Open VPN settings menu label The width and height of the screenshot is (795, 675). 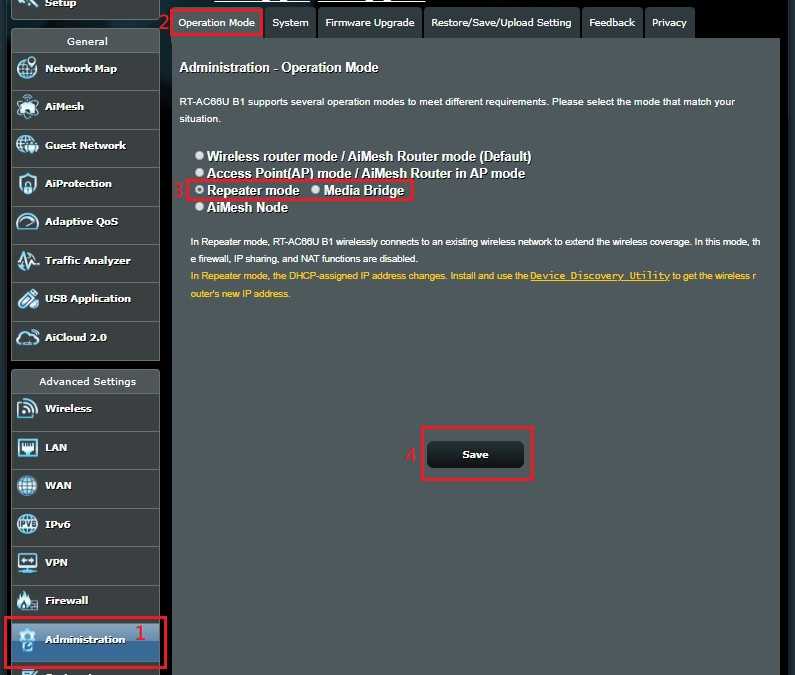pyautogui.click(x=56, y=562)
